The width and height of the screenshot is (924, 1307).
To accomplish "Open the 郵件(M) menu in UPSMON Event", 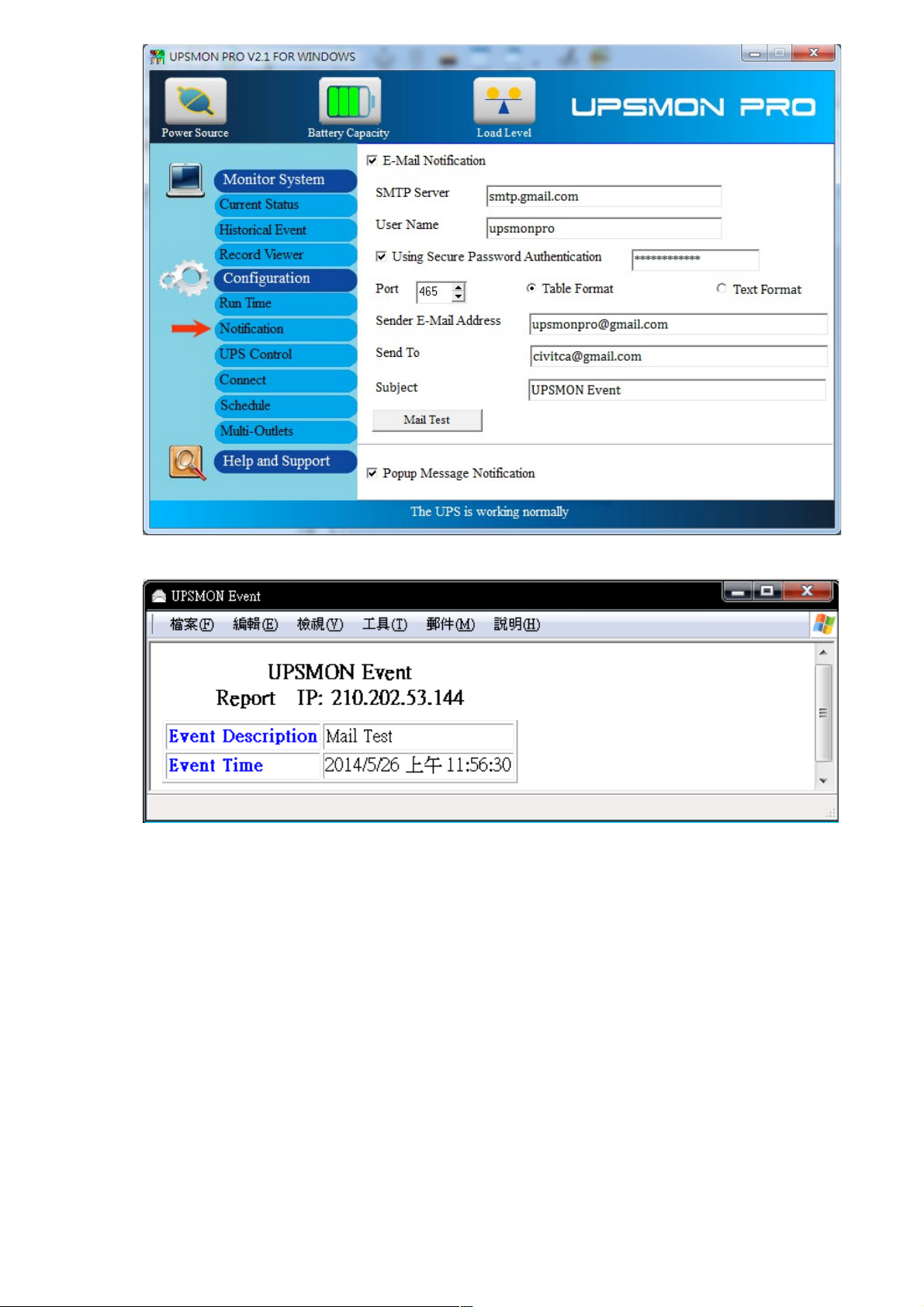I will point(450,624).
